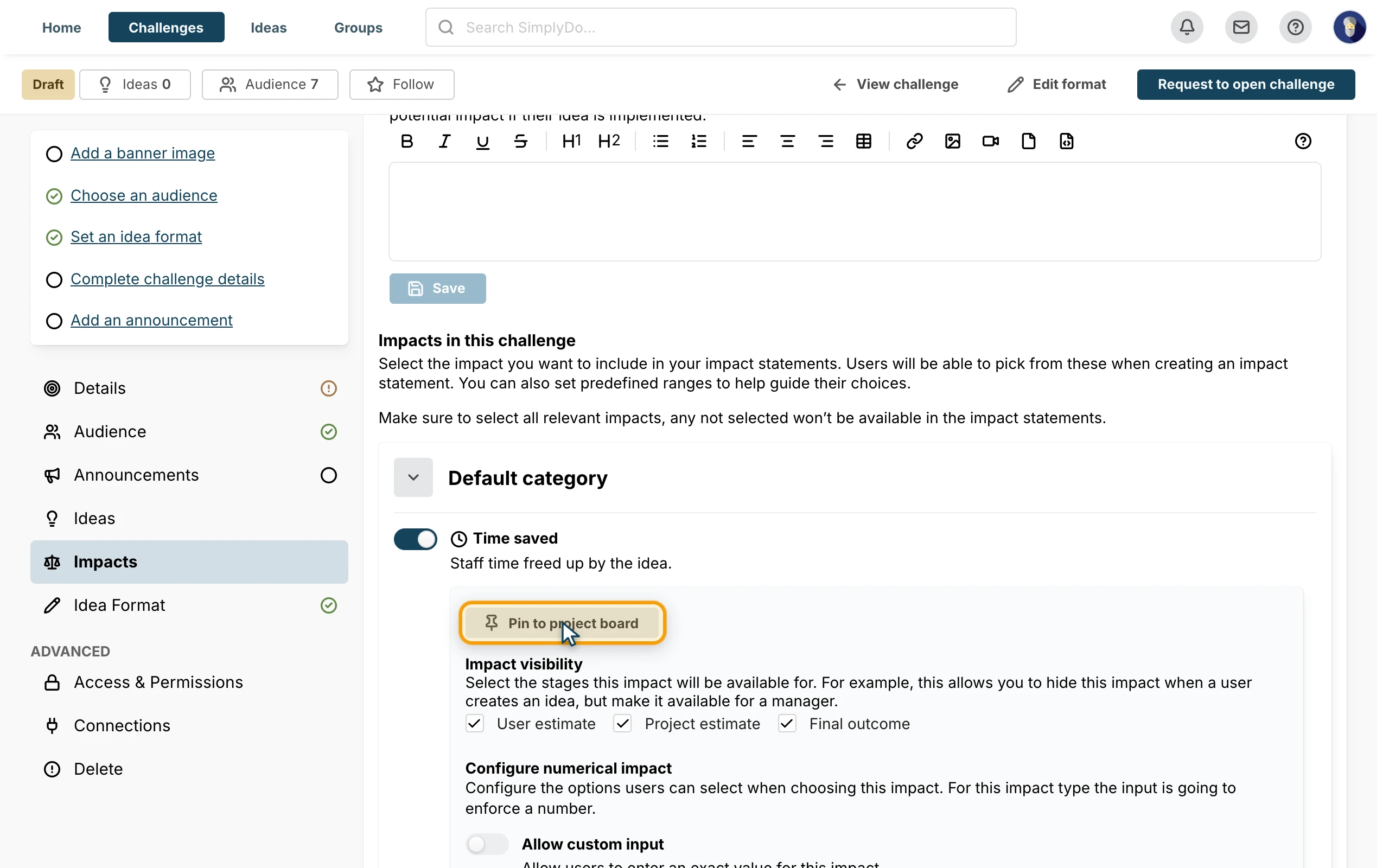This screenshot has height=868, width=1389.
Task: Uncheck Project estimate visibility
Action: (x=623, y=723)
